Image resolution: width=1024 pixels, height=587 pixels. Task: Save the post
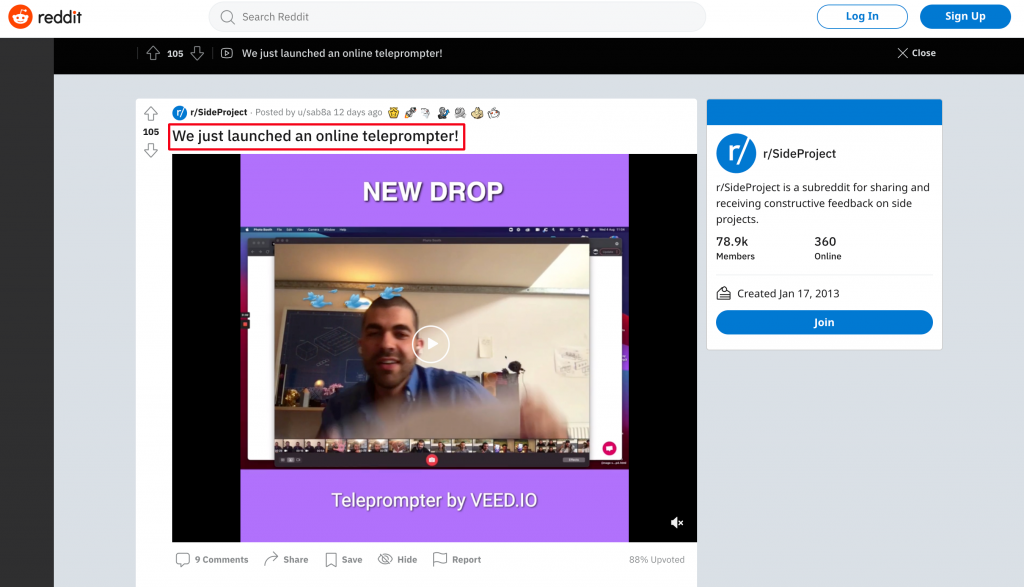click(x=344, y=560)
